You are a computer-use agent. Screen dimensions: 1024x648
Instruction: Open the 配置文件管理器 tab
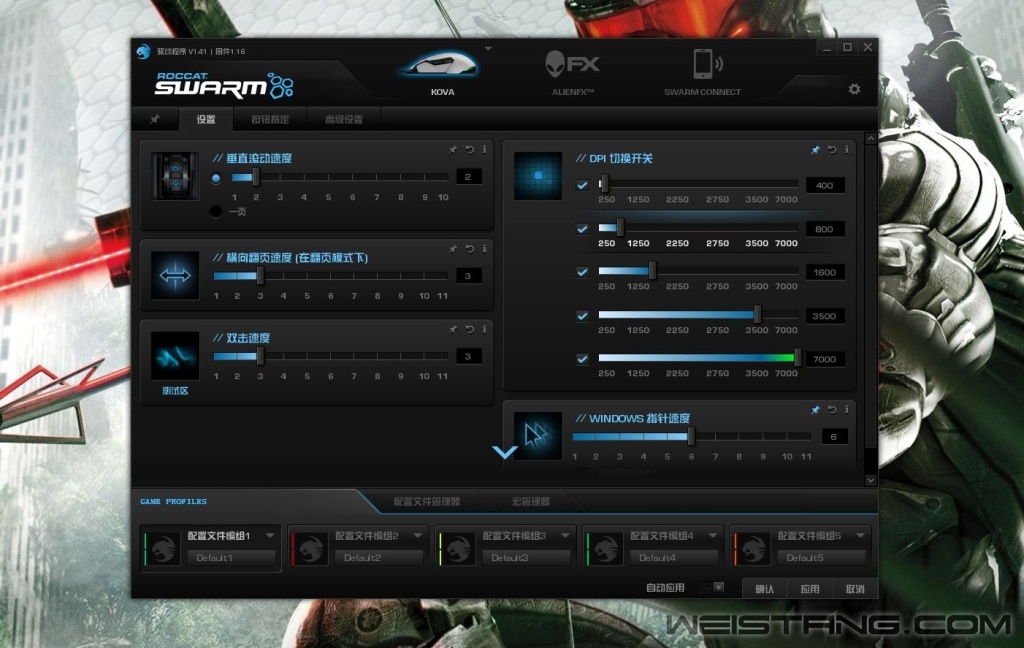coord(427,502)
